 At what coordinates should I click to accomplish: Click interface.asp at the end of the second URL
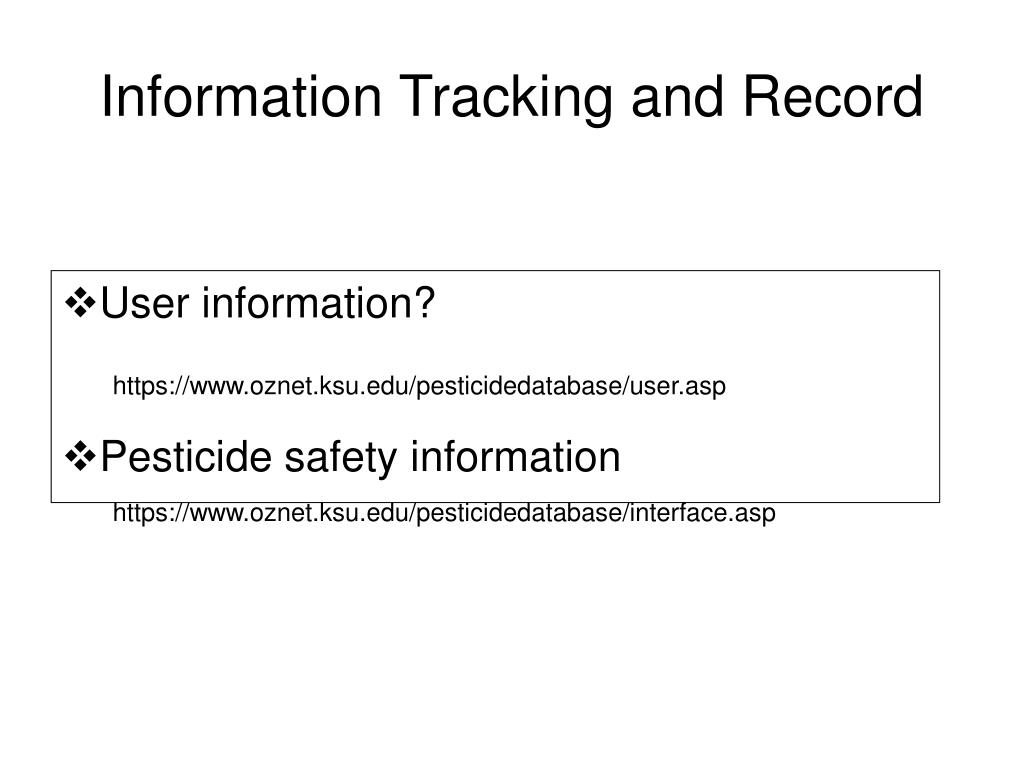[703, 513]
